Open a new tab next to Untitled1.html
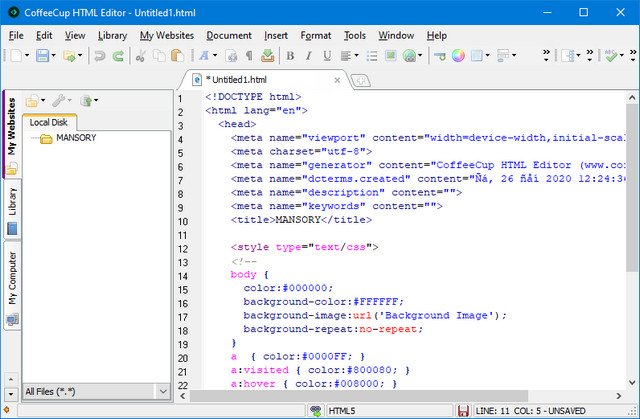Image resolution: width=640 pixels, height=419 pixels. point(361,79)
